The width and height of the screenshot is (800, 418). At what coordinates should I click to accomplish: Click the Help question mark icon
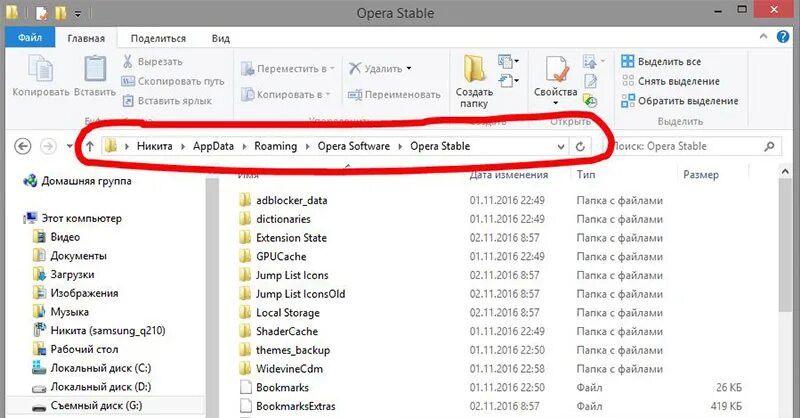pos(783,37)
